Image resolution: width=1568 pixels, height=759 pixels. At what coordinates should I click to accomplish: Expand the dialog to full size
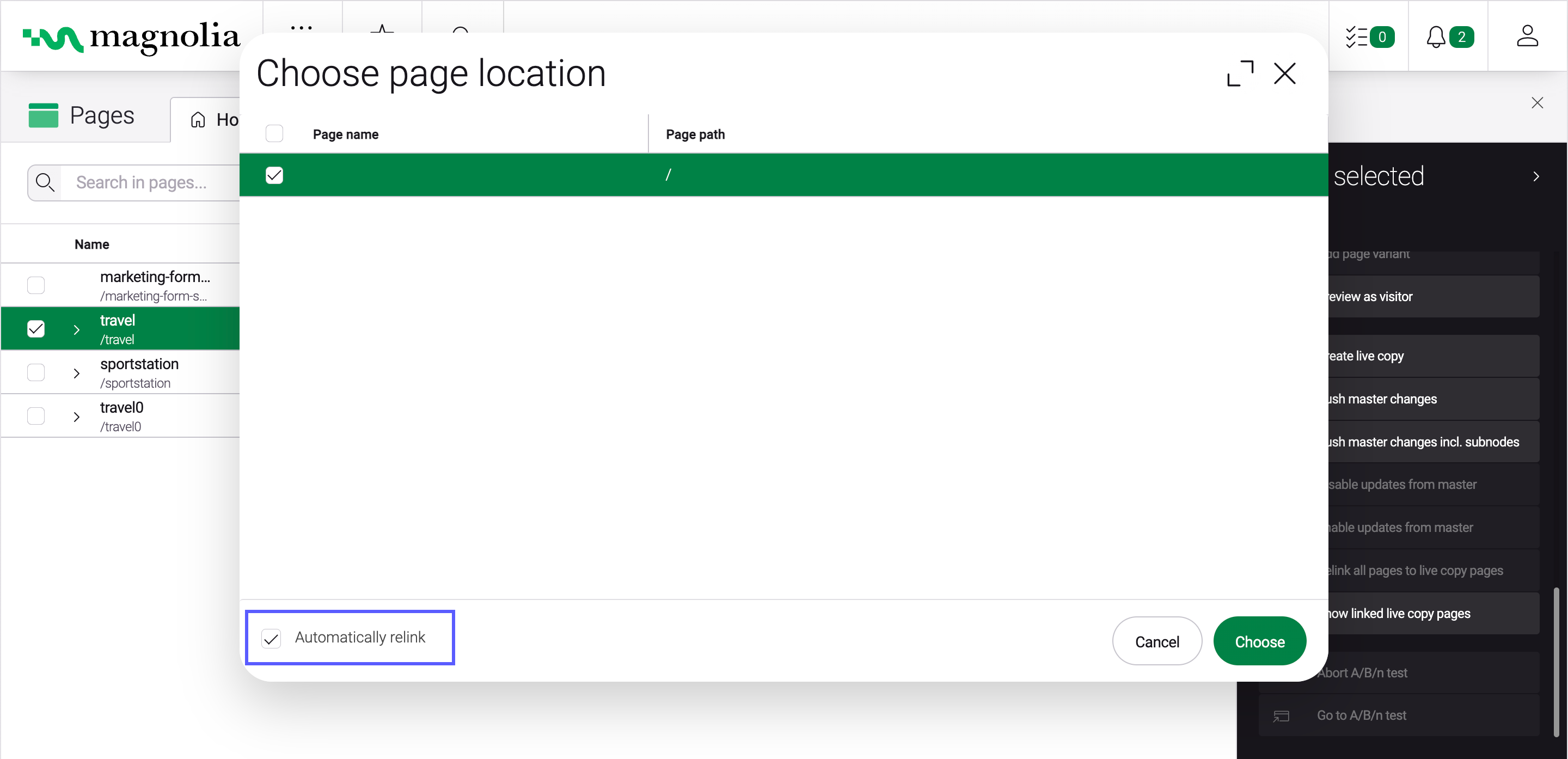[1240, 74]
